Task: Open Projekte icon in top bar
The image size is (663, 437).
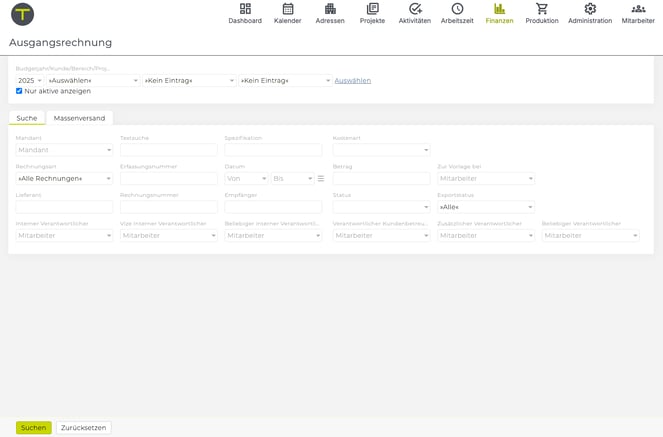Action: coord(372,9)
